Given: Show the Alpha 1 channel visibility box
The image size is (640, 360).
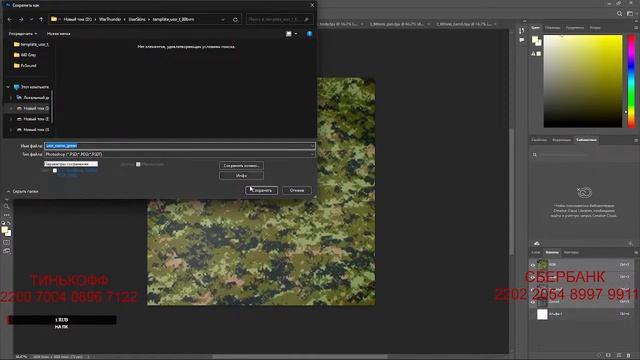Looking at the screenshot, I should click(x=533, y=314).
